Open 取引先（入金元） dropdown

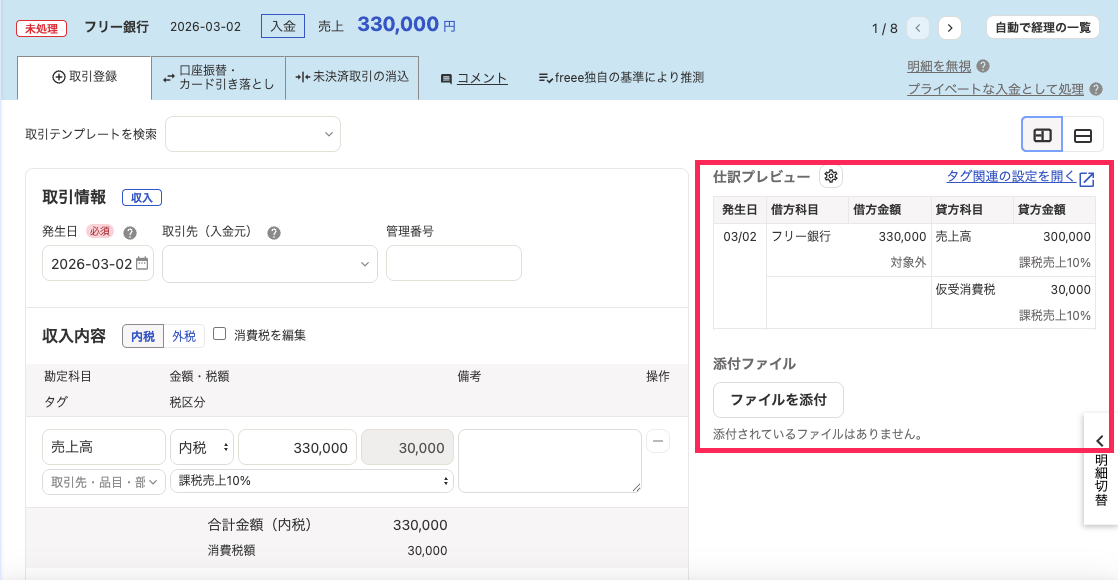click(x=270, y=264)
